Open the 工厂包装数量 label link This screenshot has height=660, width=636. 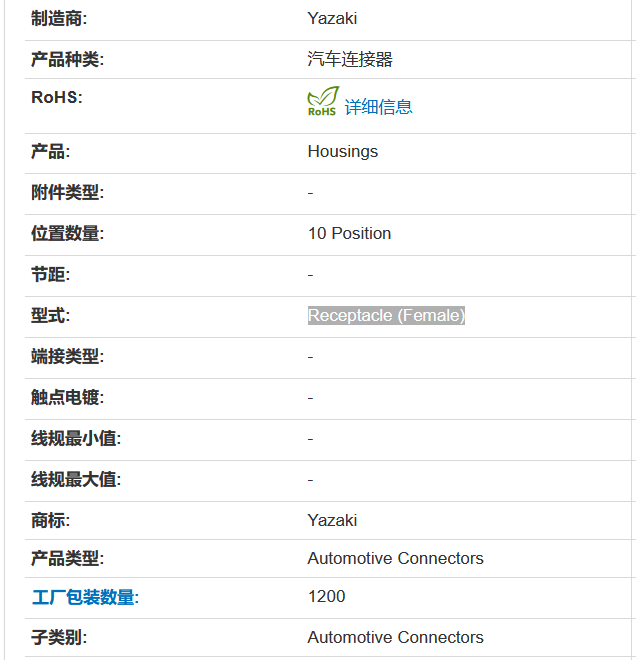point(85,597)
